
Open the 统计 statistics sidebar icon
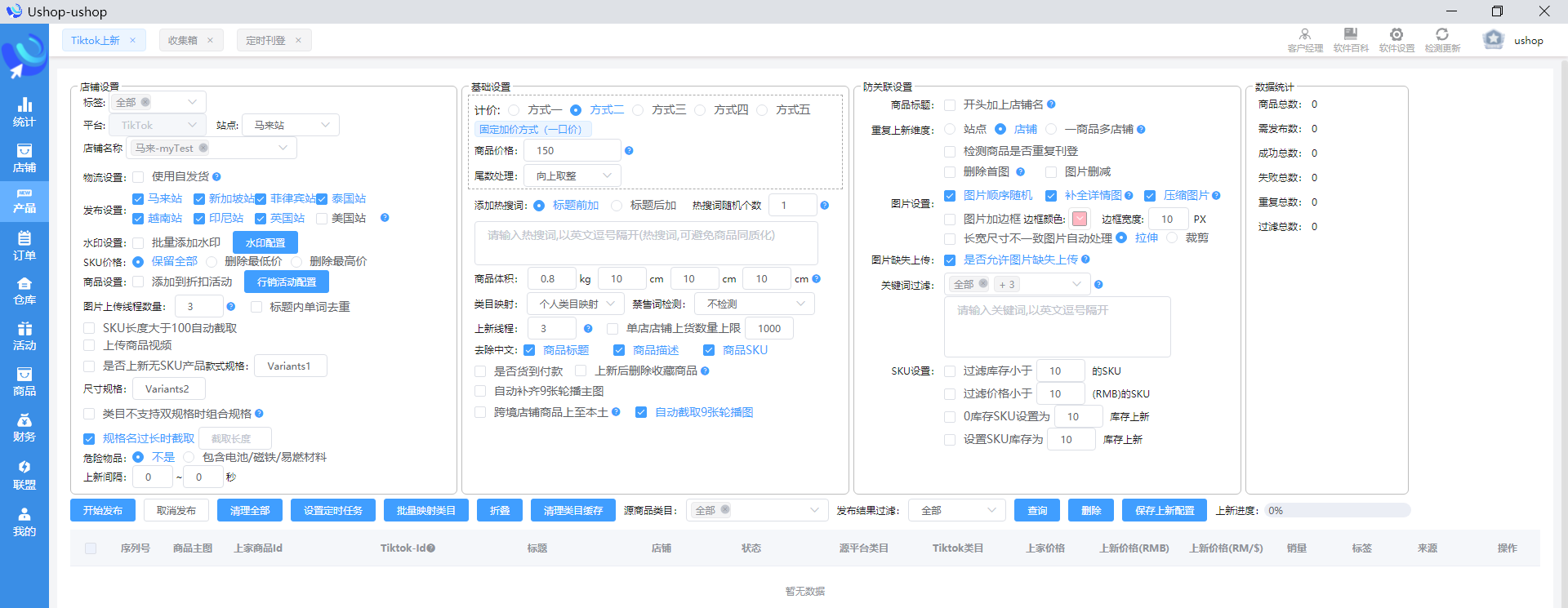[24, 112]
